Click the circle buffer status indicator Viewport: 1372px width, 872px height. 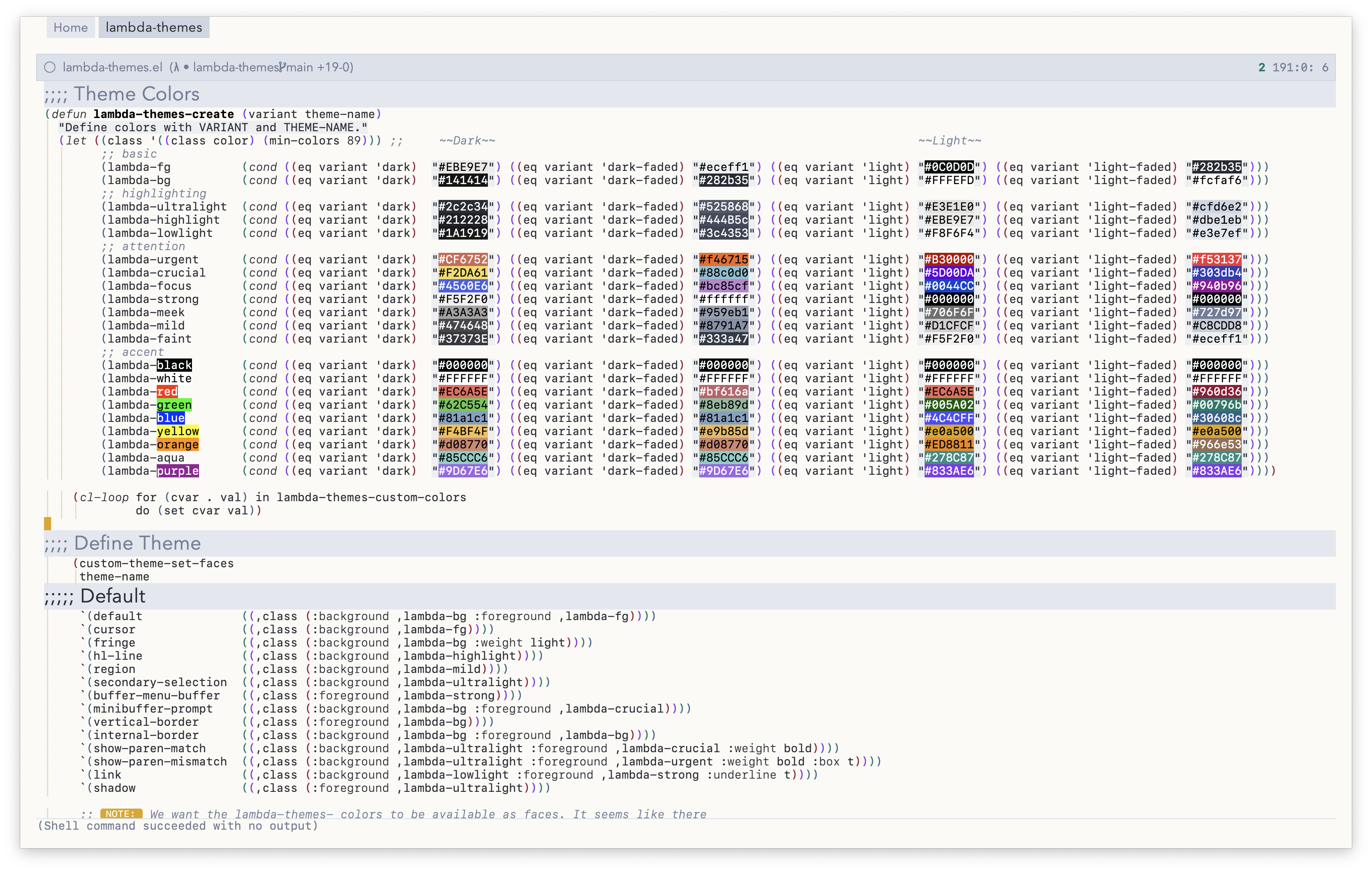point(50,67)
